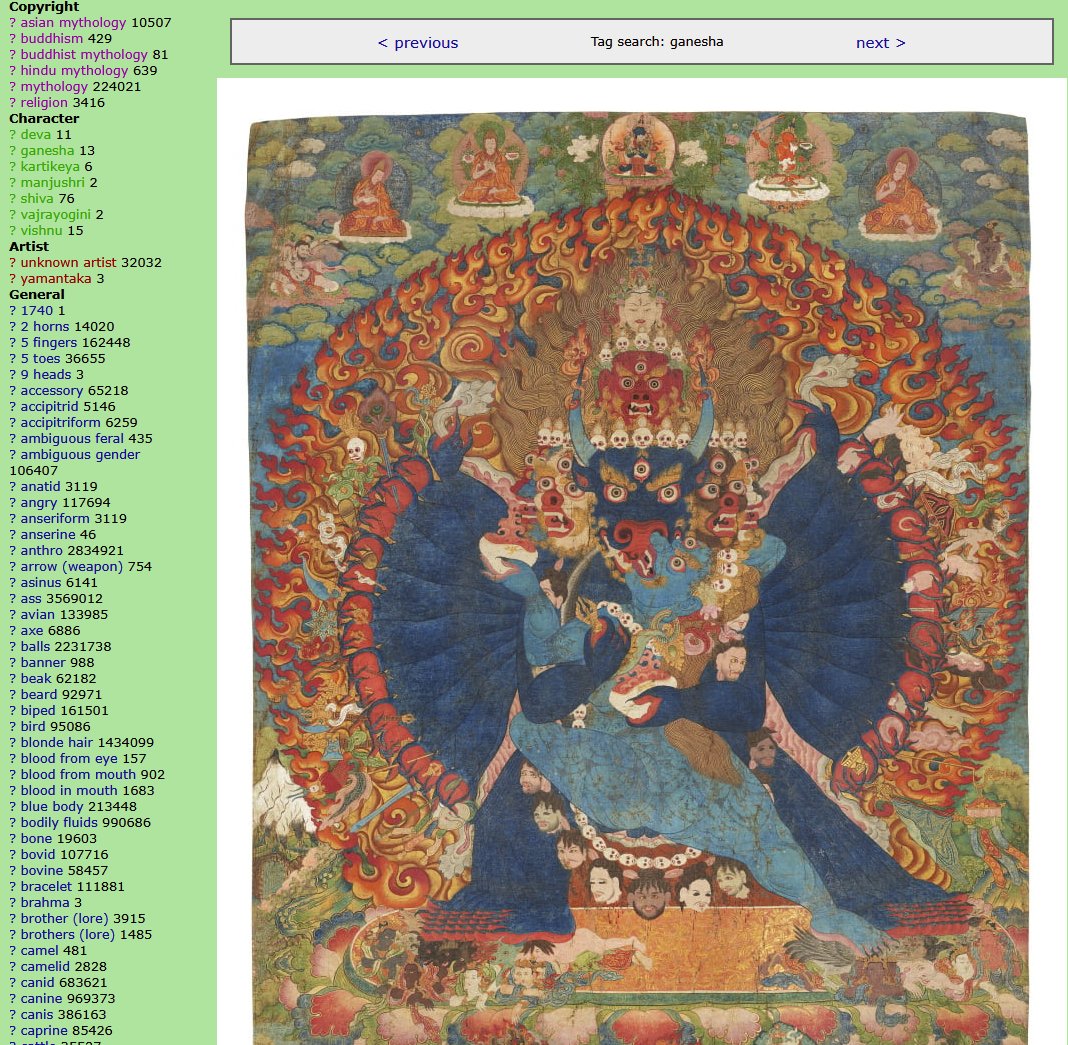Open the axe tag link
Screen dimensions: 1068x1045
click(x=33, y=631)
